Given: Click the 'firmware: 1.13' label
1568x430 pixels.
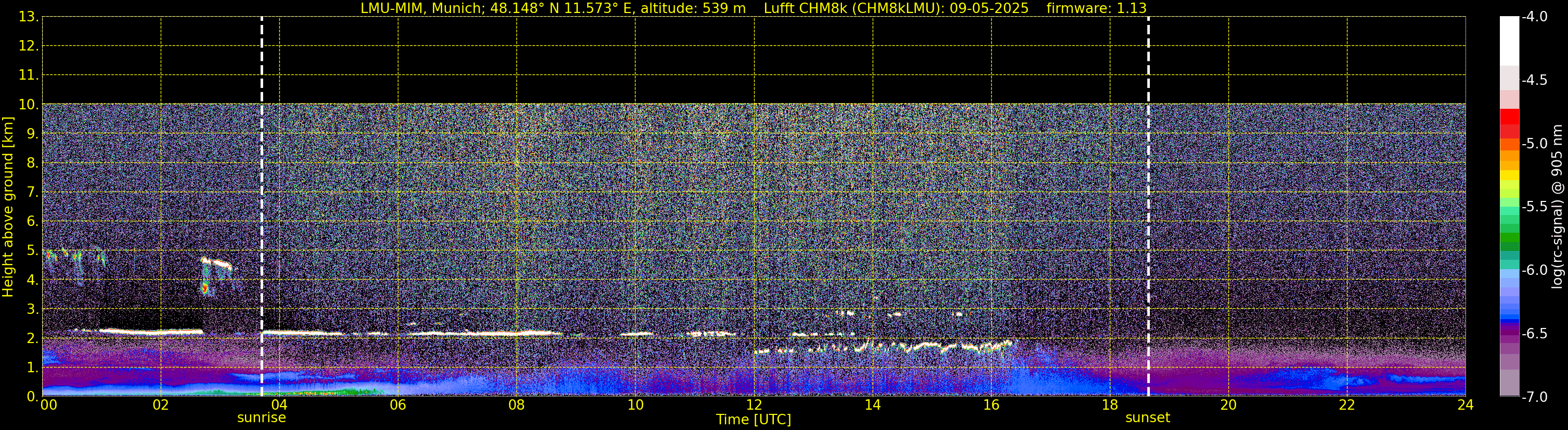Looking at the screenshot, I should click(1096, 8).
